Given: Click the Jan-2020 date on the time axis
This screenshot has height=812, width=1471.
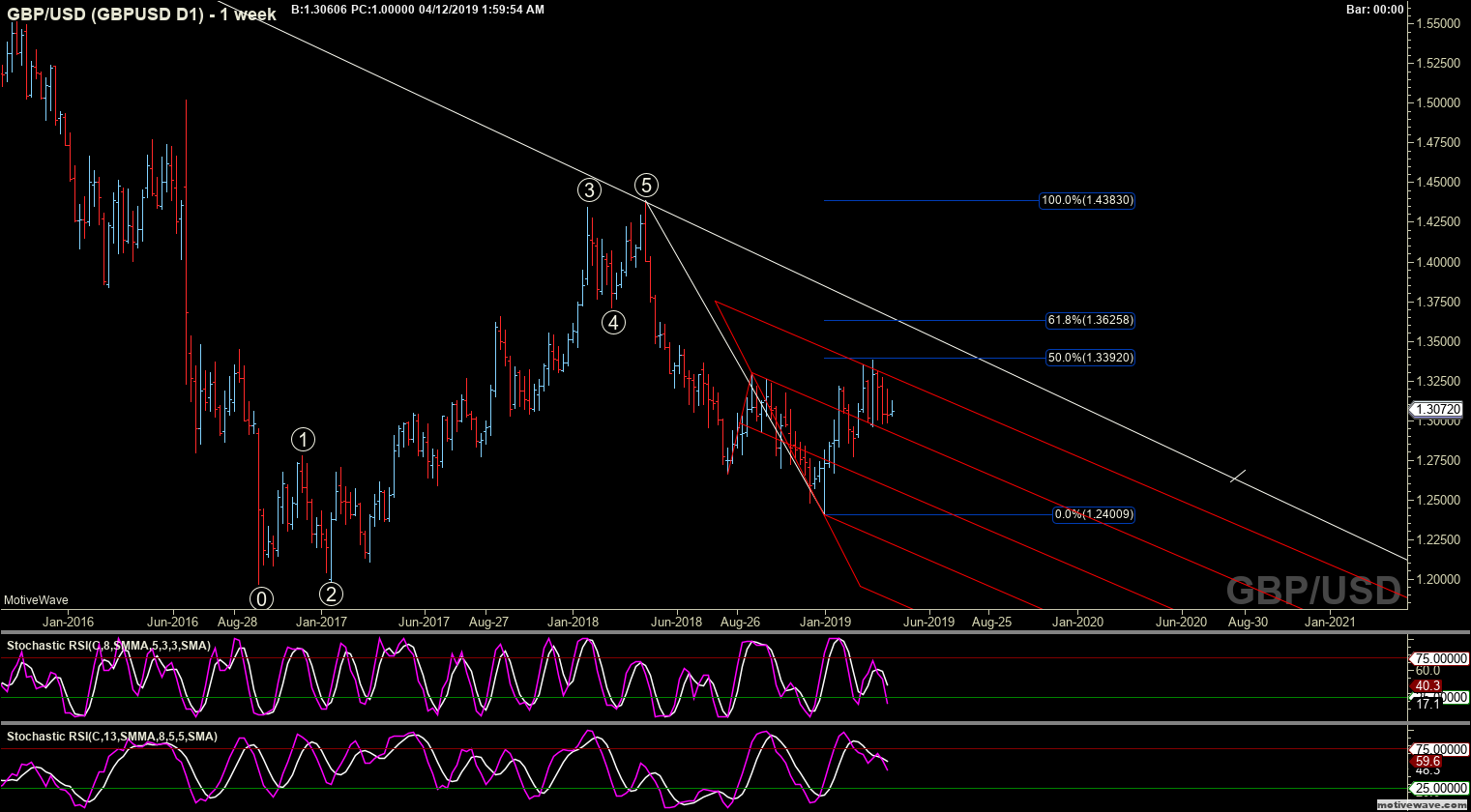Looking at the screenshot, I should point(1077,622).
